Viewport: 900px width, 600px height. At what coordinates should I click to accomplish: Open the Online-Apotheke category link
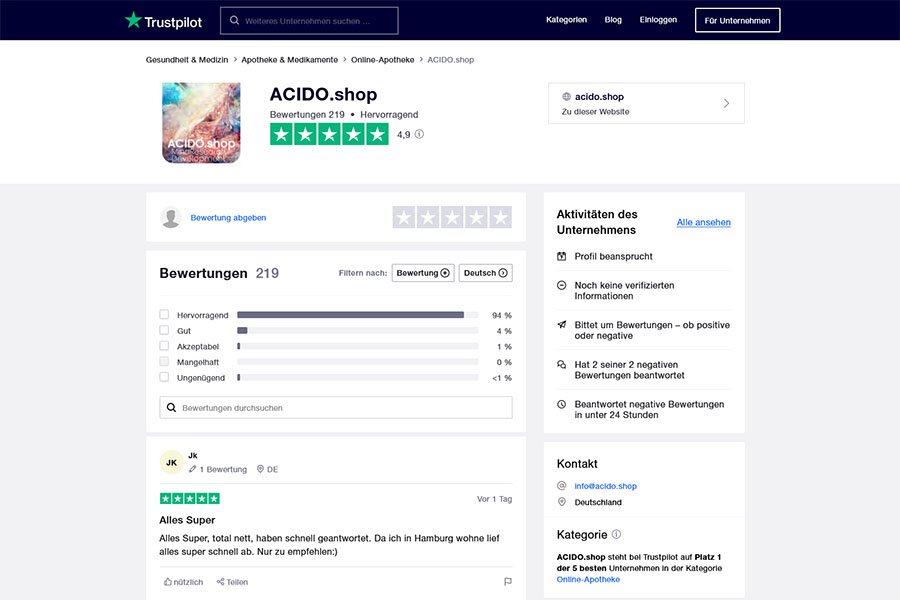588,579
